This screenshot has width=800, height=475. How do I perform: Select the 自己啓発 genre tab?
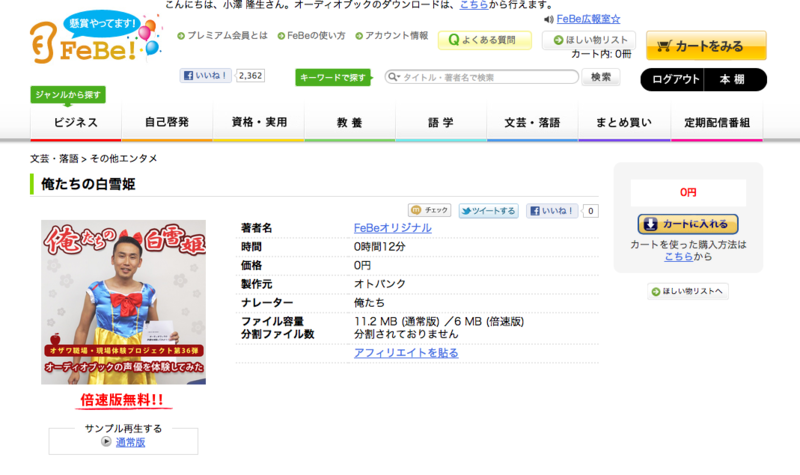[x=167, y=122]
